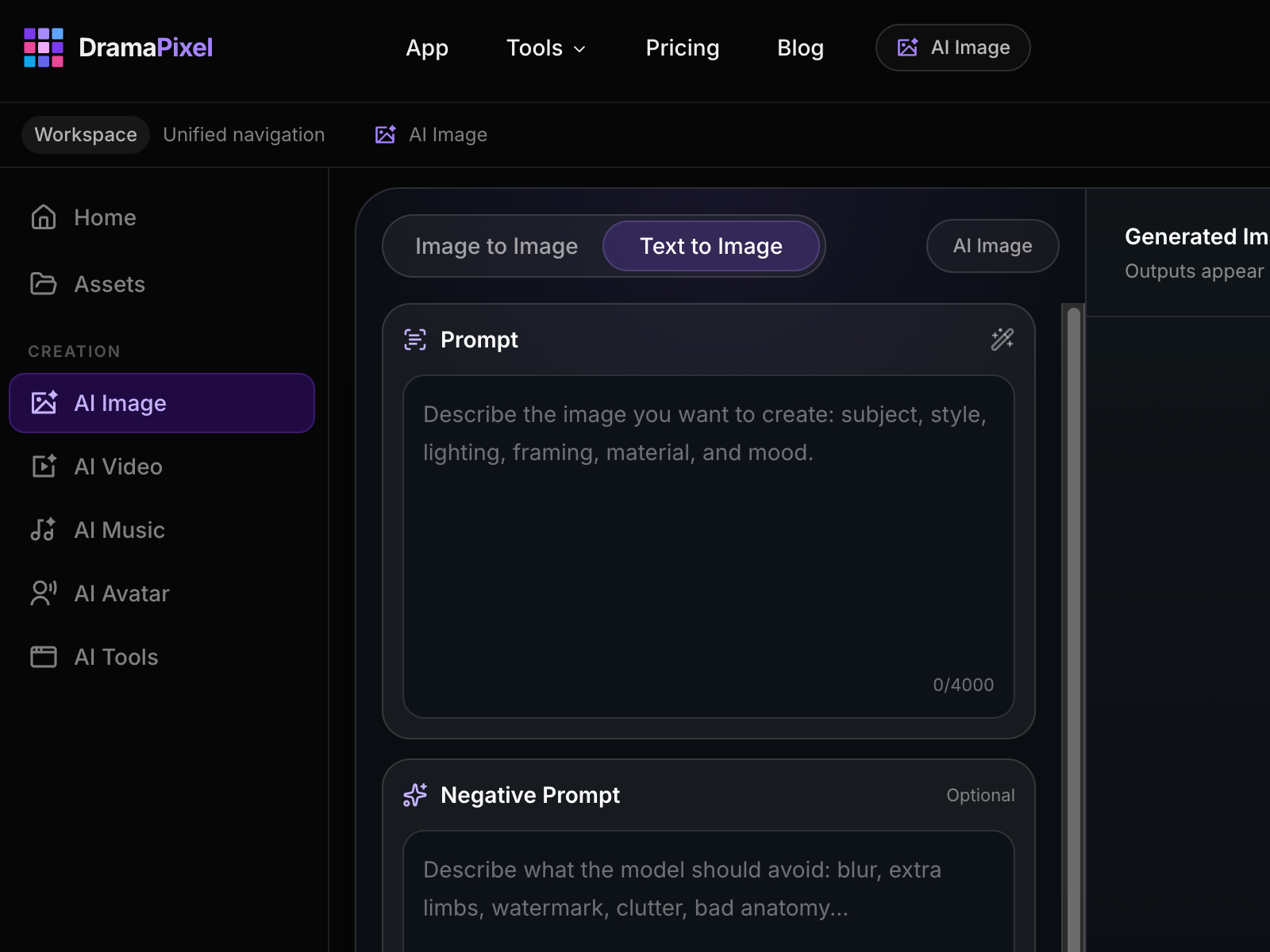Open Assets folder in sidebar

click(109, 284)
